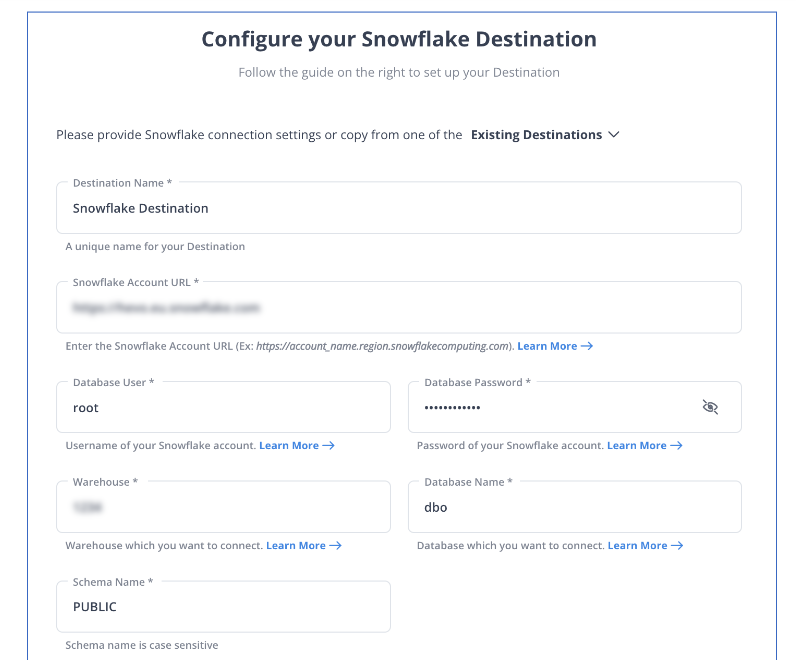Click arrow icon after Database Learn More
Viewport: 796px width, 660px height.
tap(677, 545)
